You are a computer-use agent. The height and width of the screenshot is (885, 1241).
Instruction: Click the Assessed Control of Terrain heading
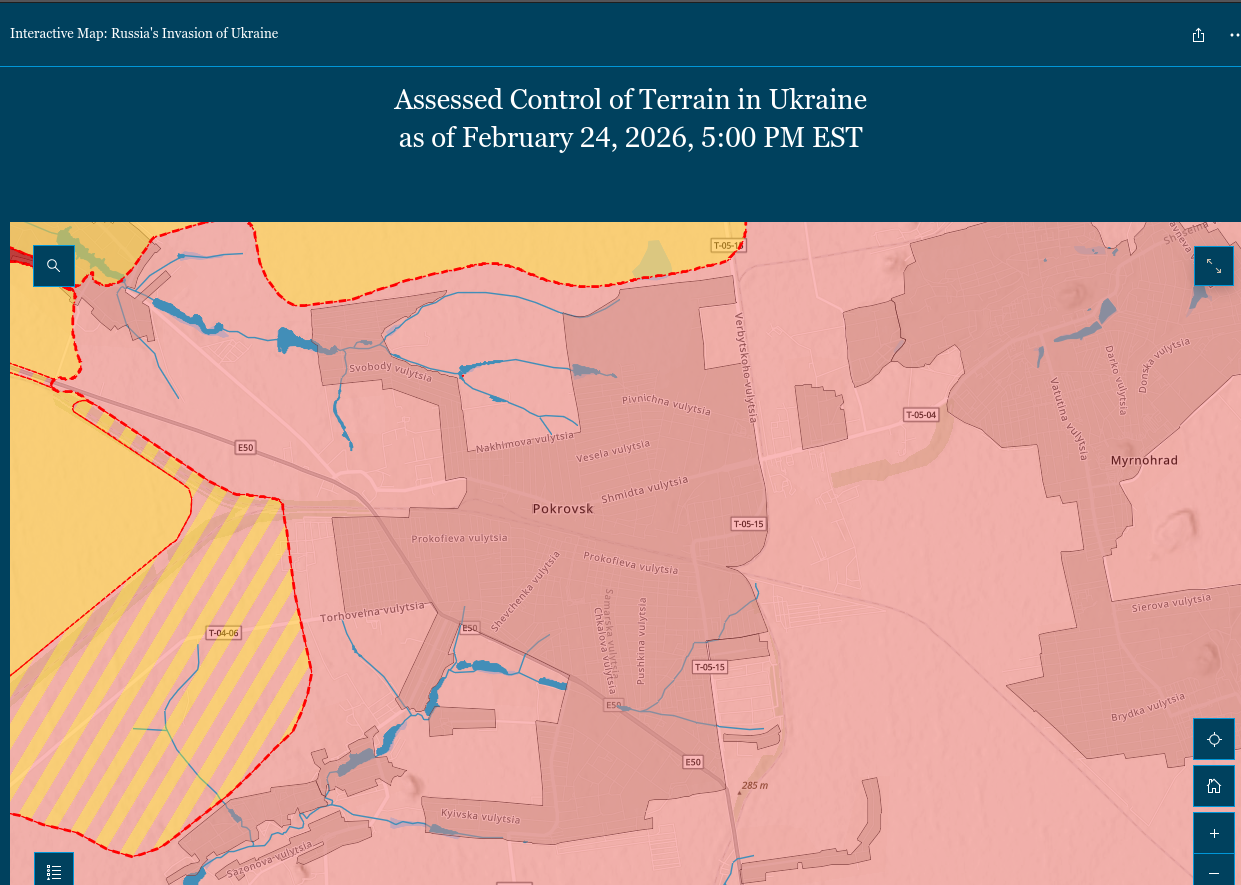pos(630,118)
